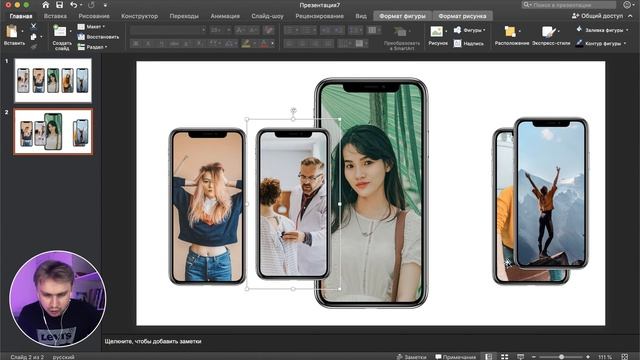Expand the Вставить paste options arrow
Screen dimensions: 640x360
point(22,31)
